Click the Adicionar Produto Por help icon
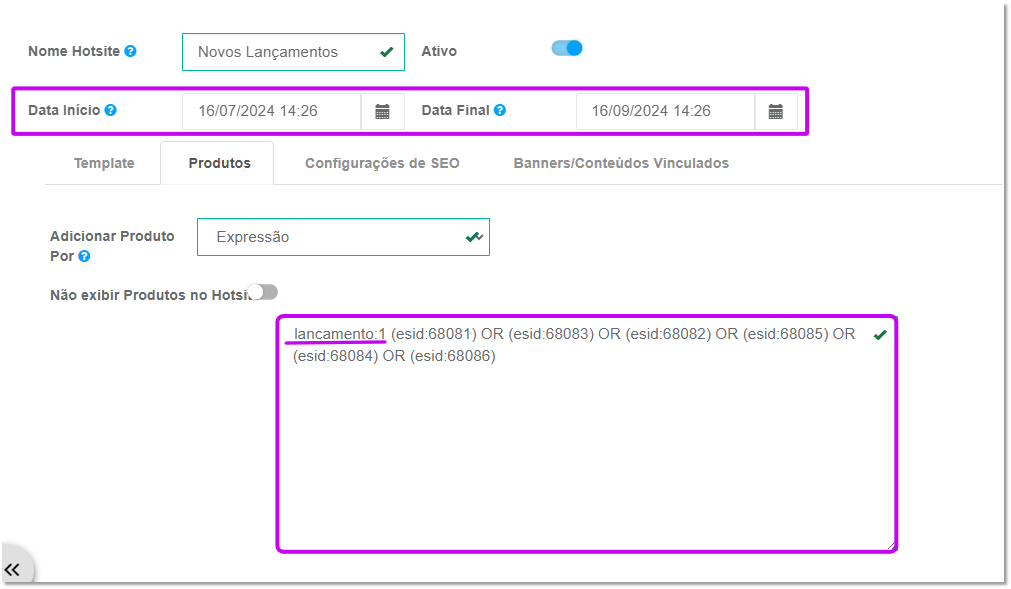The height and width of the screenshot is (589, 1011). (84, 256)
